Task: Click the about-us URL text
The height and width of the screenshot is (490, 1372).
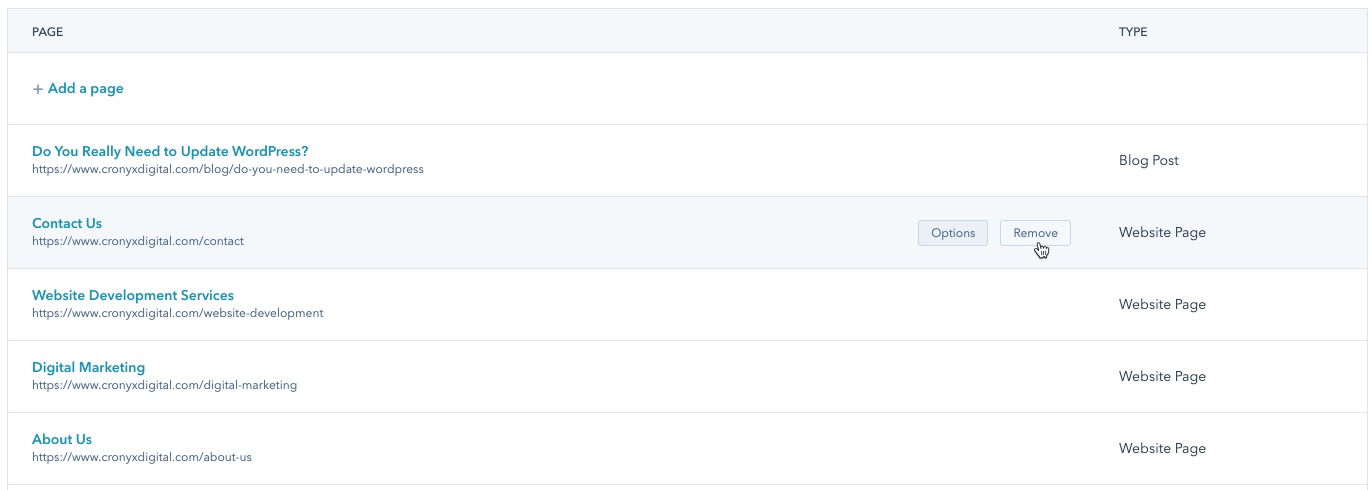Action: click(142, 457)
